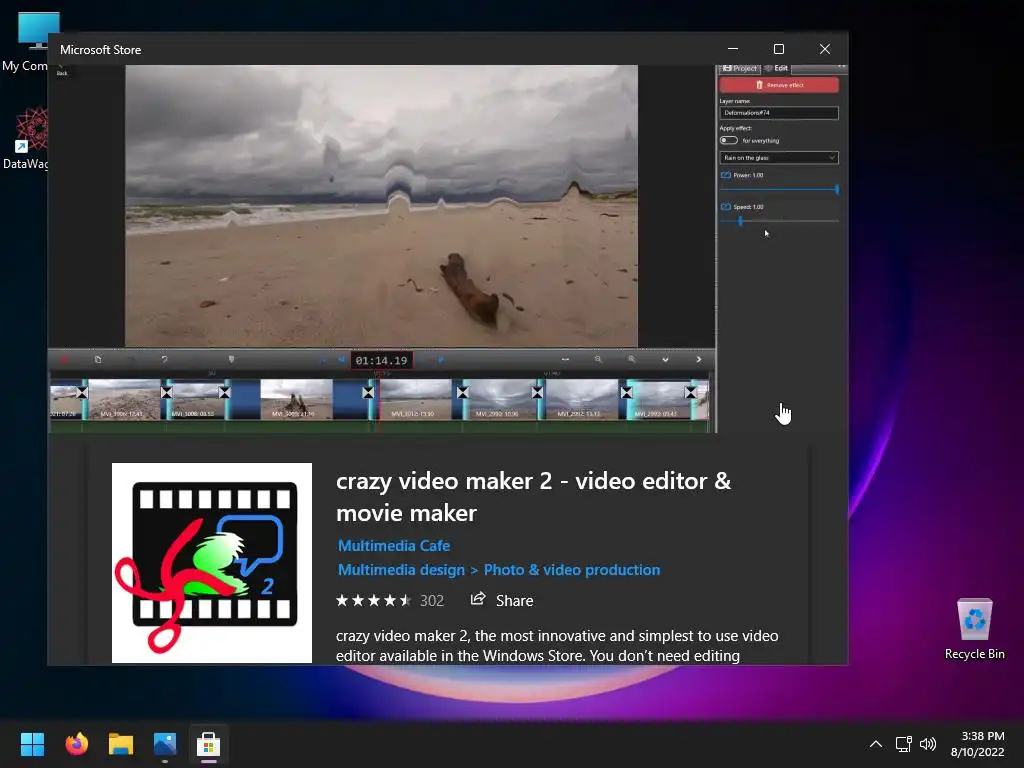Click the beach video preview image
1024x768 pixels.
tap(381, 206)
